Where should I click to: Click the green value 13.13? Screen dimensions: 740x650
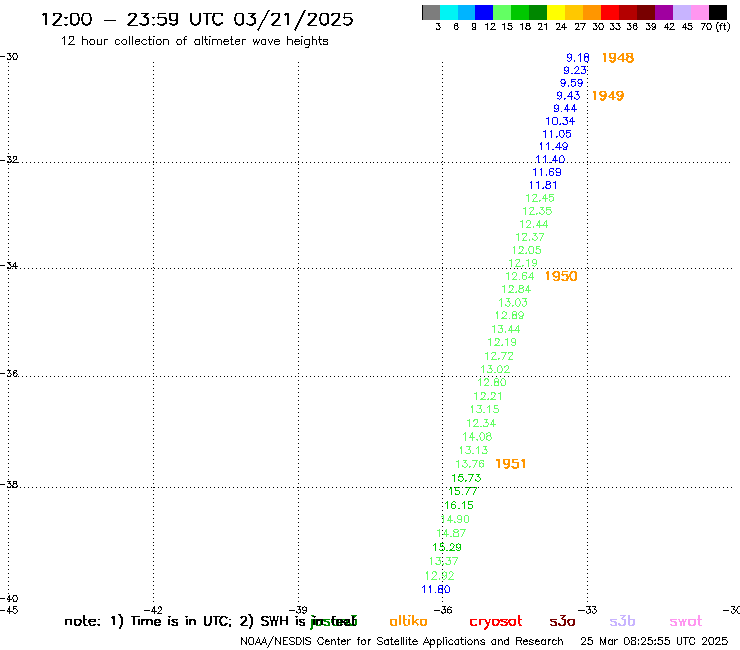(x=473, y=450)
